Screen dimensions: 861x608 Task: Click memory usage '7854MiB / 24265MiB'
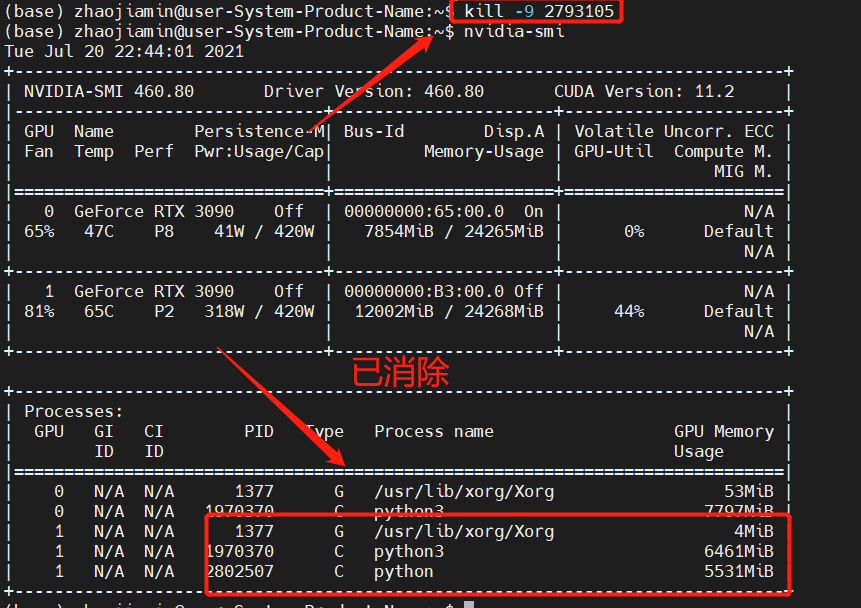[454, 231]
